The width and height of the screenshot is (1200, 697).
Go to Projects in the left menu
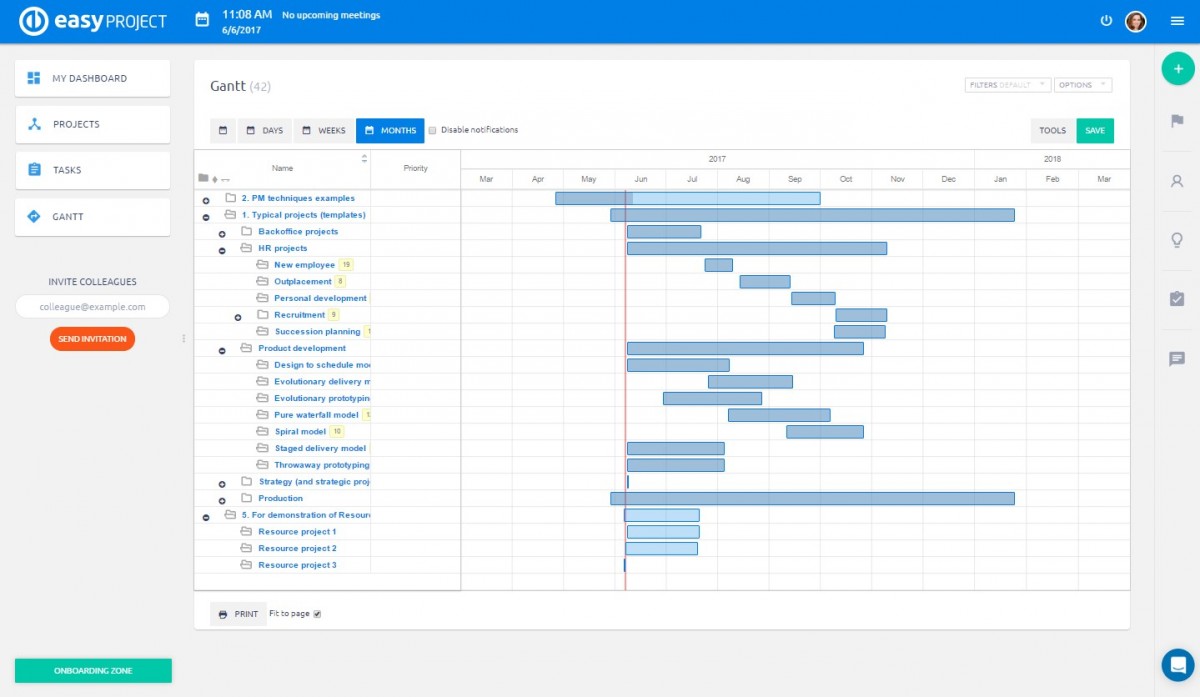(x=92, y=124)
